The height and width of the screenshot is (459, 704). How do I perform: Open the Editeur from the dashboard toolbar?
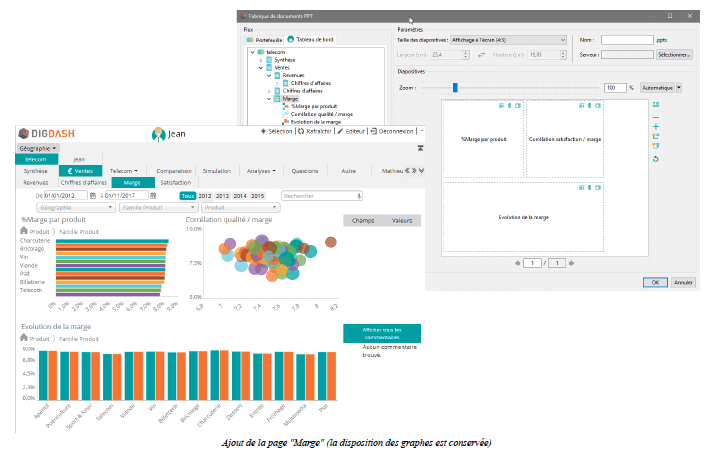pos(351,131)
